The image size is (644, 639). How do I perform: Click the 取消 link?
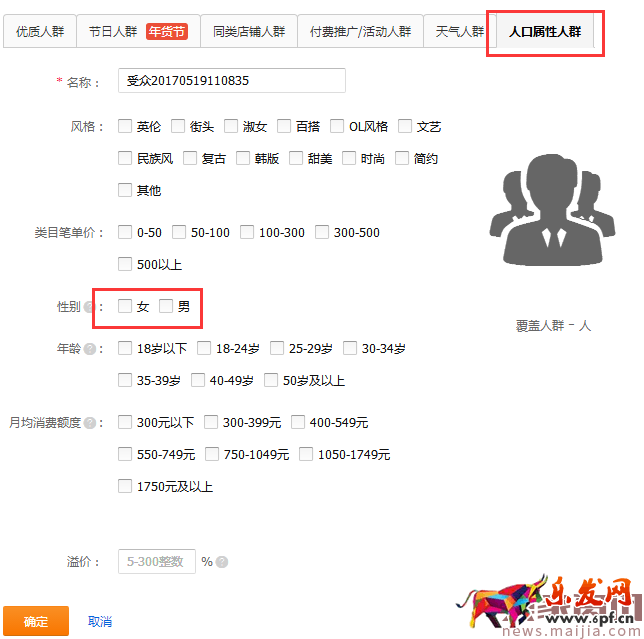100,621
